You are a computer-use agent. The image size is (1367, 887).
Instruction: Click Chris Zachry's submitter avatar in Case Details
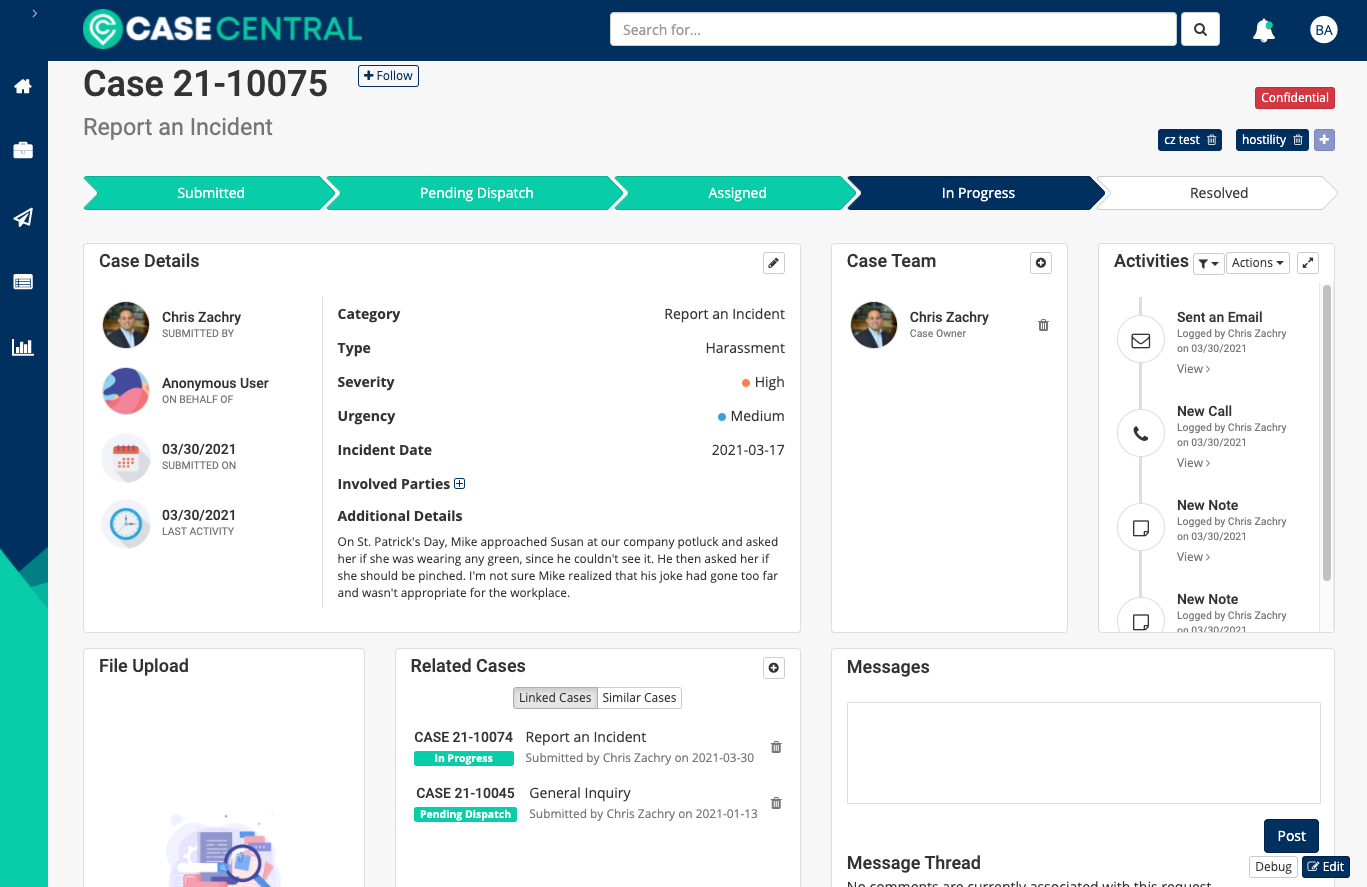(126, 325)
